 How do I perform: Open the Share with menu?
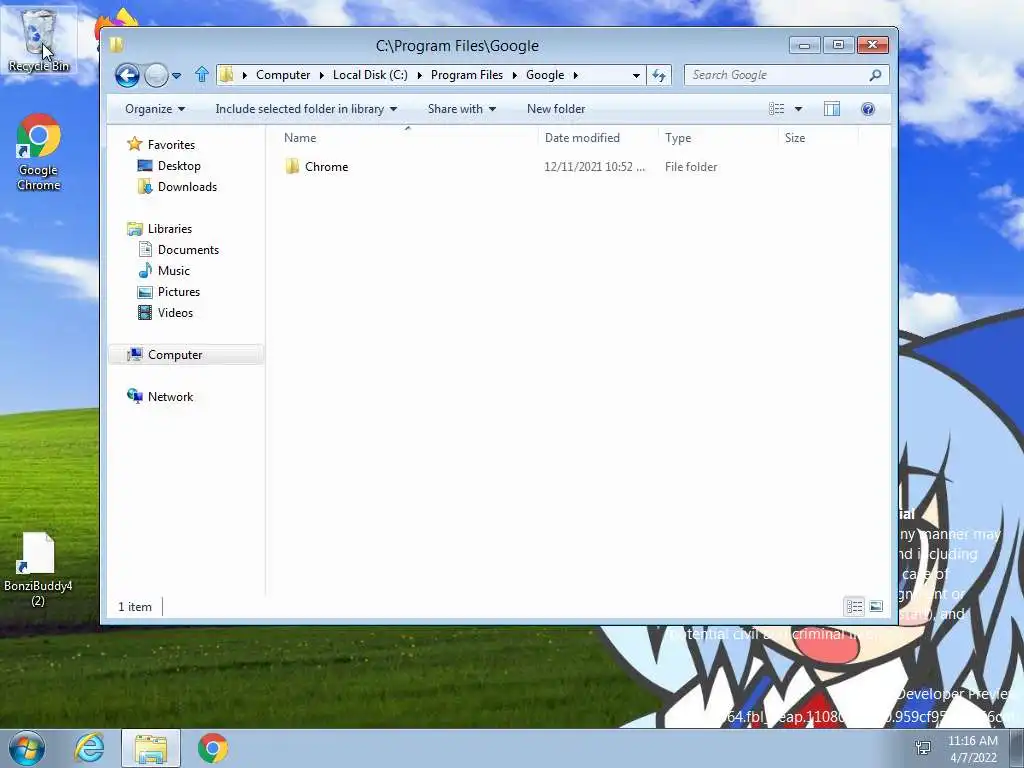point(462,109)
